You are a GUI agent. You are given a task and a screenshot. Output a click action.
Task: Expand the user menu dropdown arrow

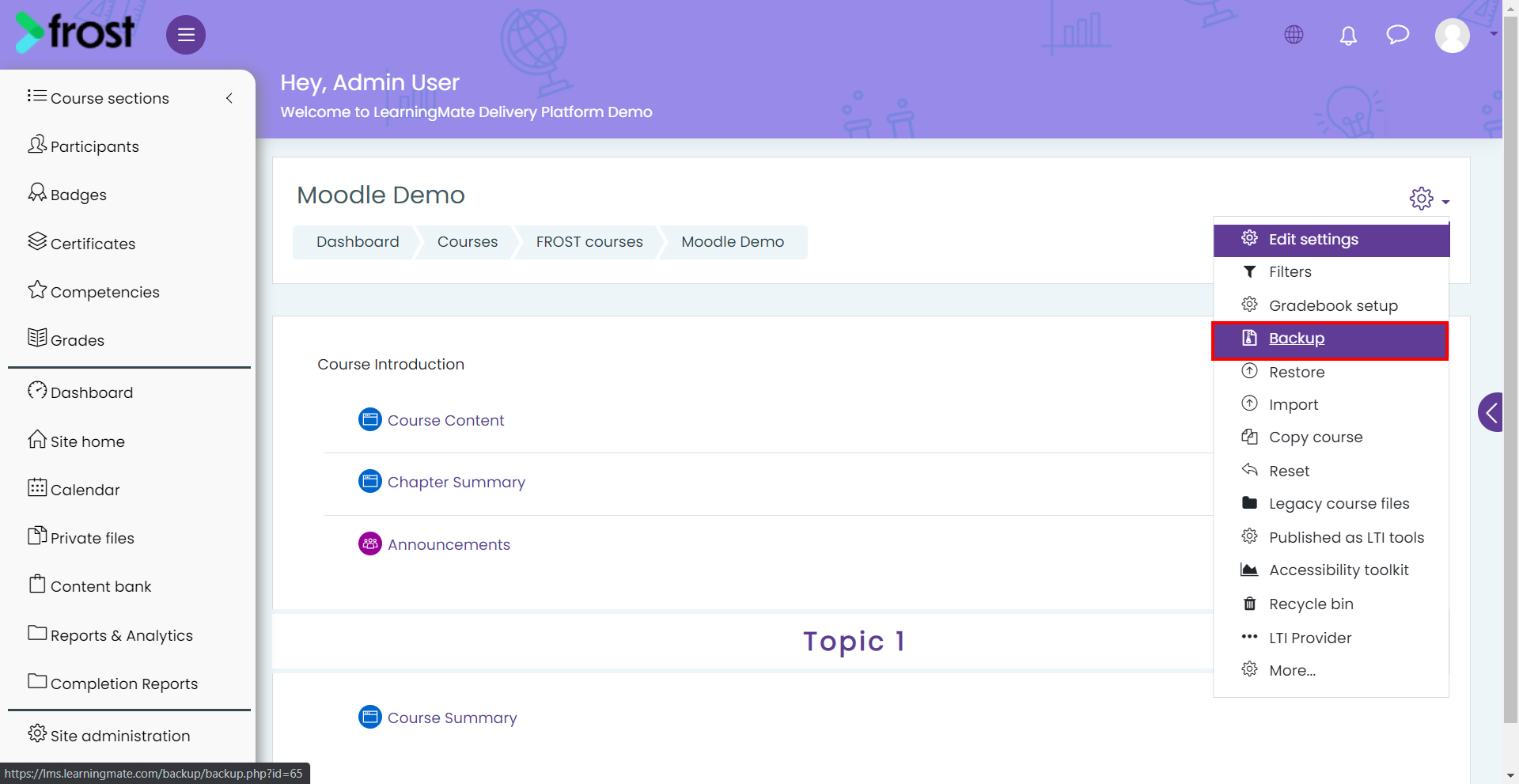1494,34
